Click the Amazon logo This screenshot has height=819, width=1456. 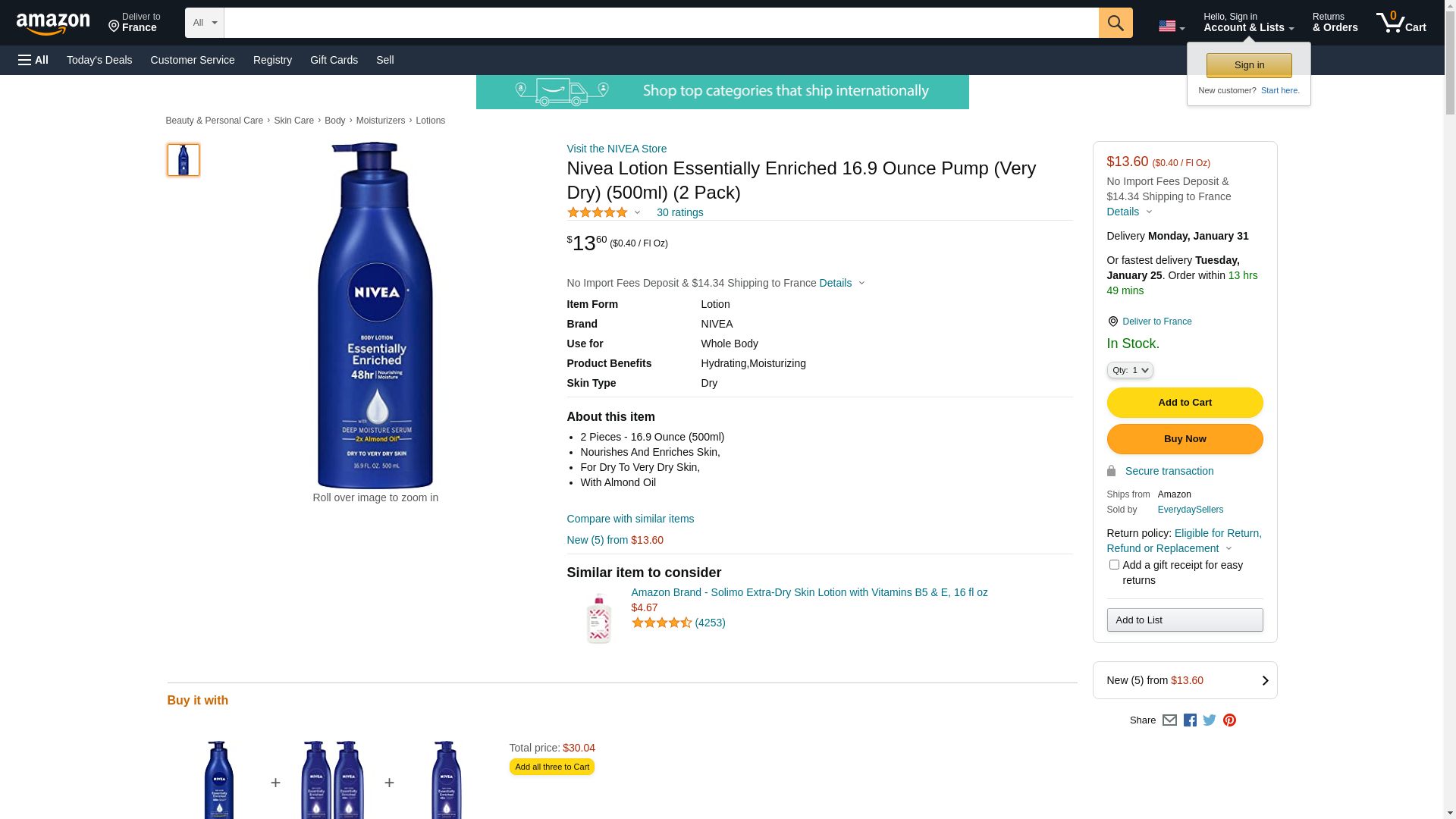click(x=53, y=24)
